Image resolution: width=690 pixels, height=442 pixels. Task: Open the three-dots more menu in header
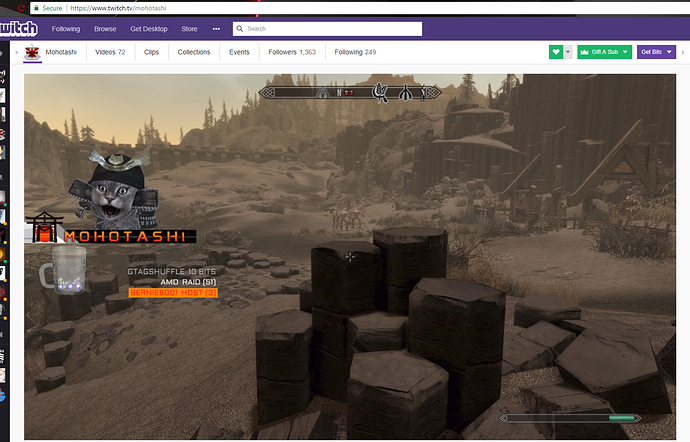(x=216, y=29)
